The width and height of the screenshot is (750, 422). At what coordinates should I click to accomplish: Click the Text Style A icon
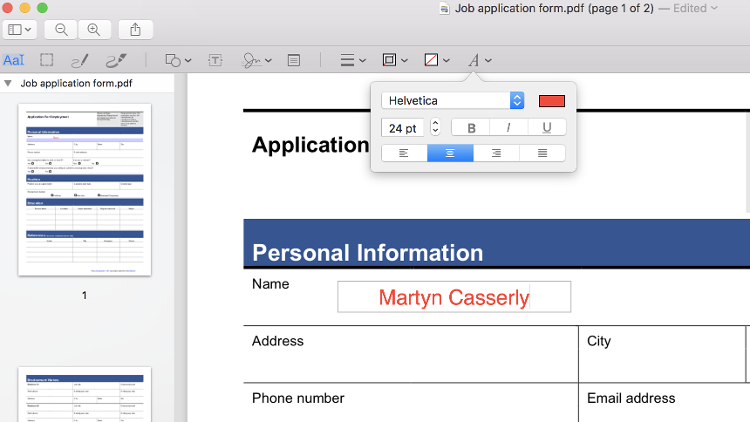(x=474, y=60)
